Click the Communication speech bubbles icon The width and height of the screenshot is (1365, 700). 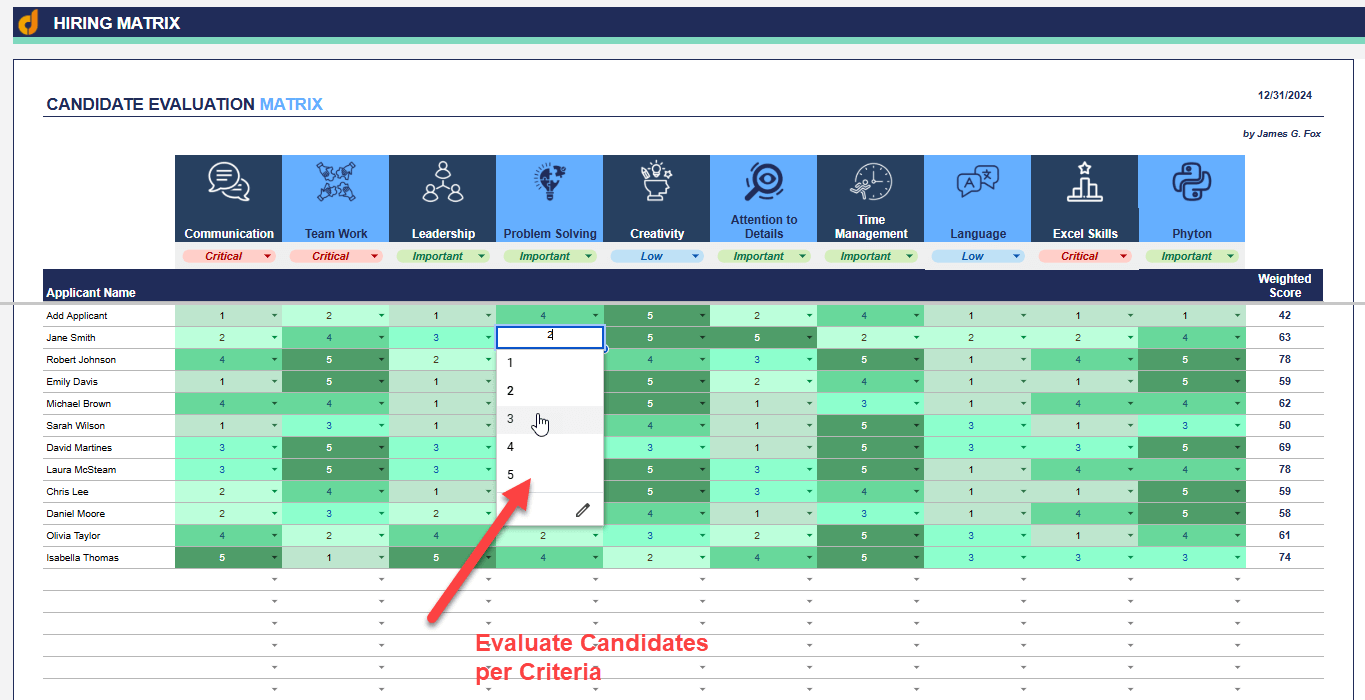pos(229,182)
